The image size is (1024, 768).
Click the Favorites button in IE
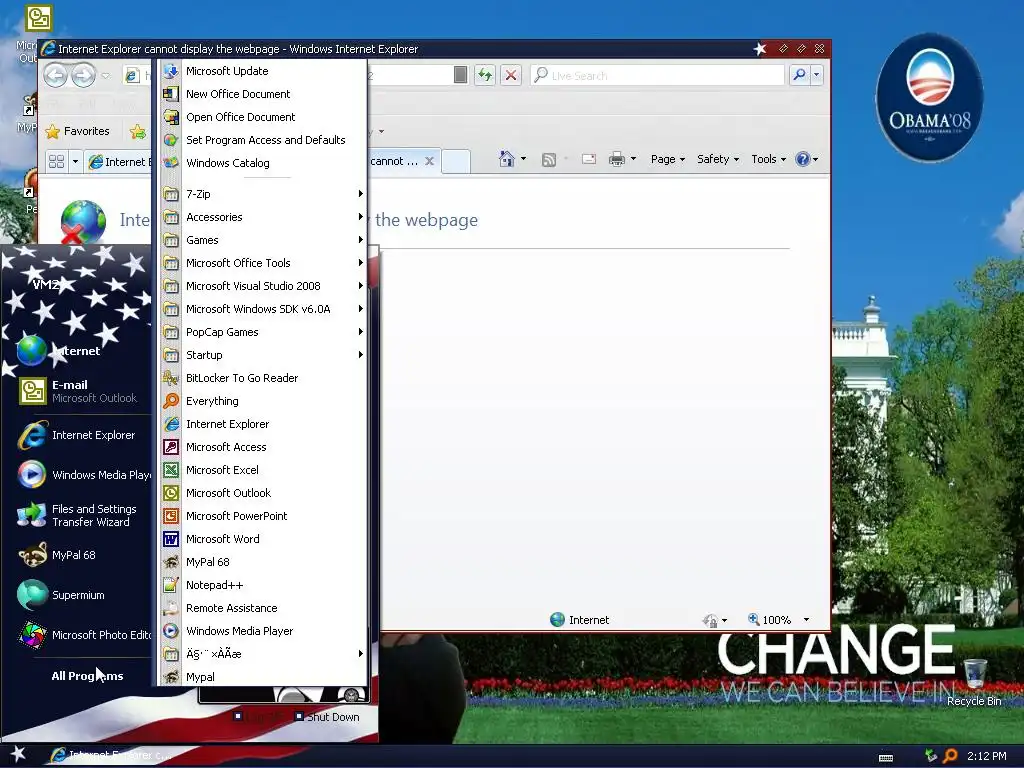coord(77,131)
